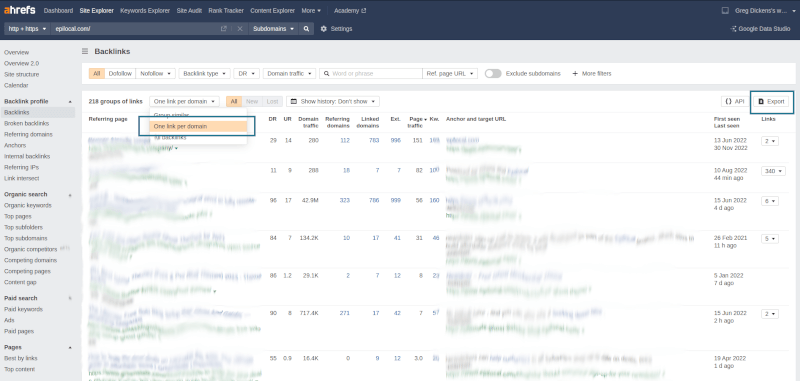Open the Subdomains mode dropdown
The image size is (800, 381).
tap(274, 29)
